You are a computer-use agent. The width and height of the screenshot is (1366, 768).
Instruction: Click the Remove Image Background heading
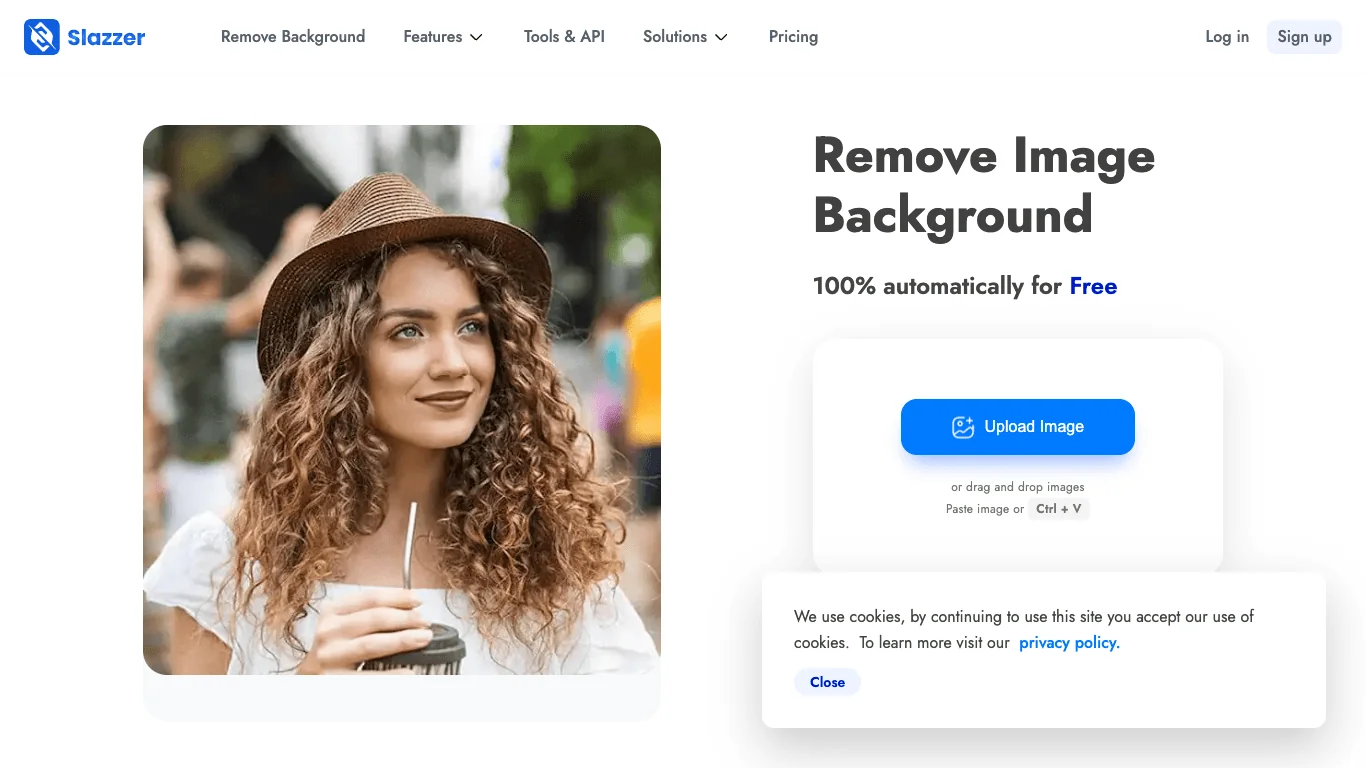coord(984,186)
